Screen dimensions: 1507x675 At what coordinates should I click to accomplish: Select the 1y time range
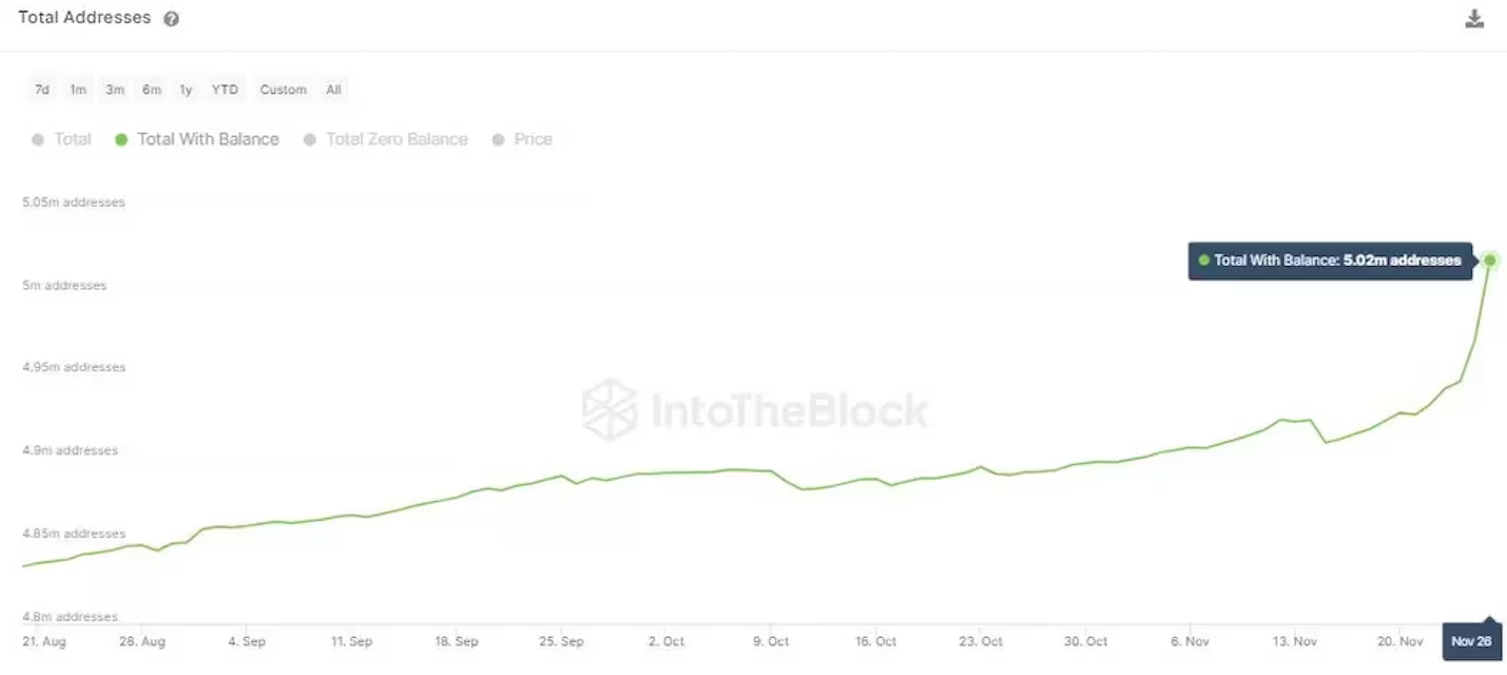click(186, 89)
